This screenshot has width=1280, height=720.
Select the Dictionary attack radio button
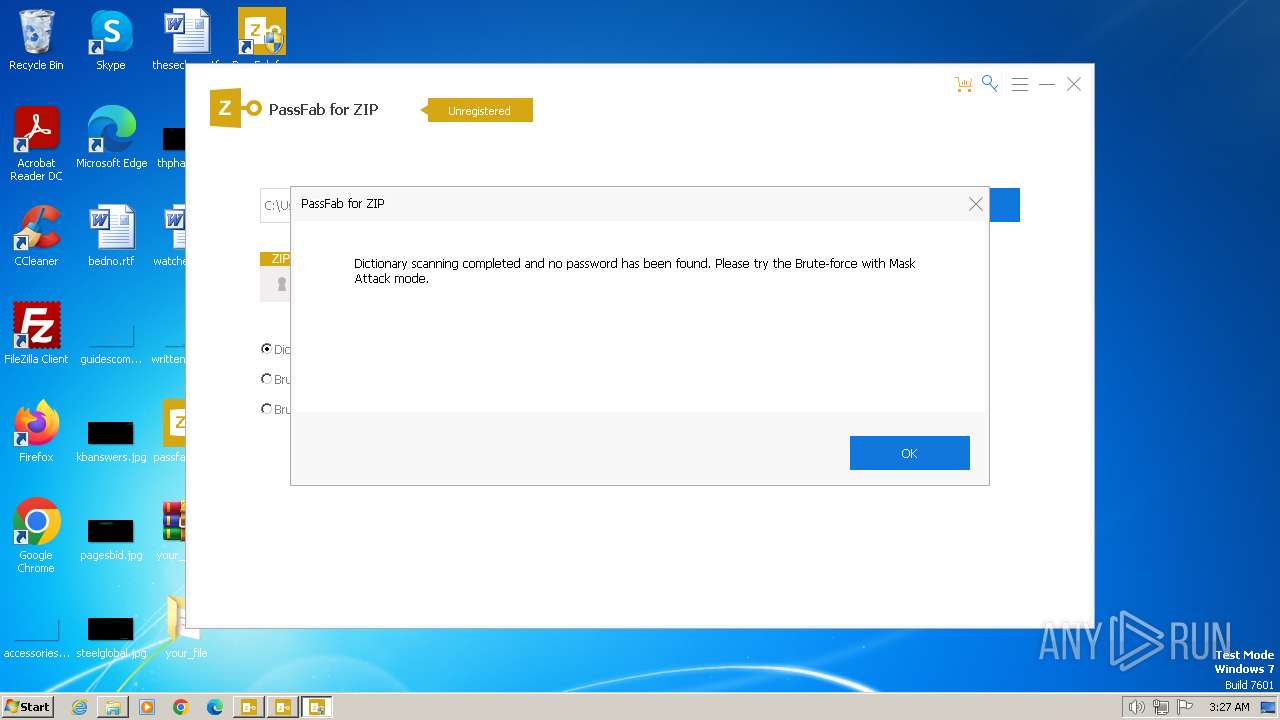click(266, 349)
